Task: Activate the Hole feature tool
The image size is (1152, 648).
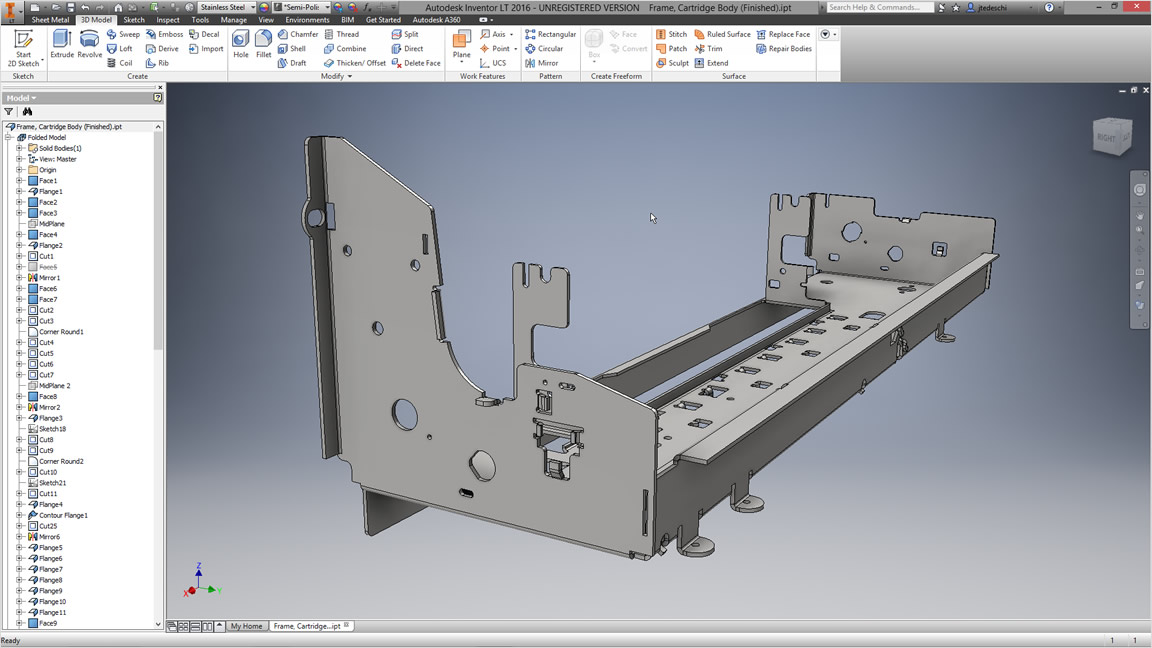Action: click(x=240, y=42)
